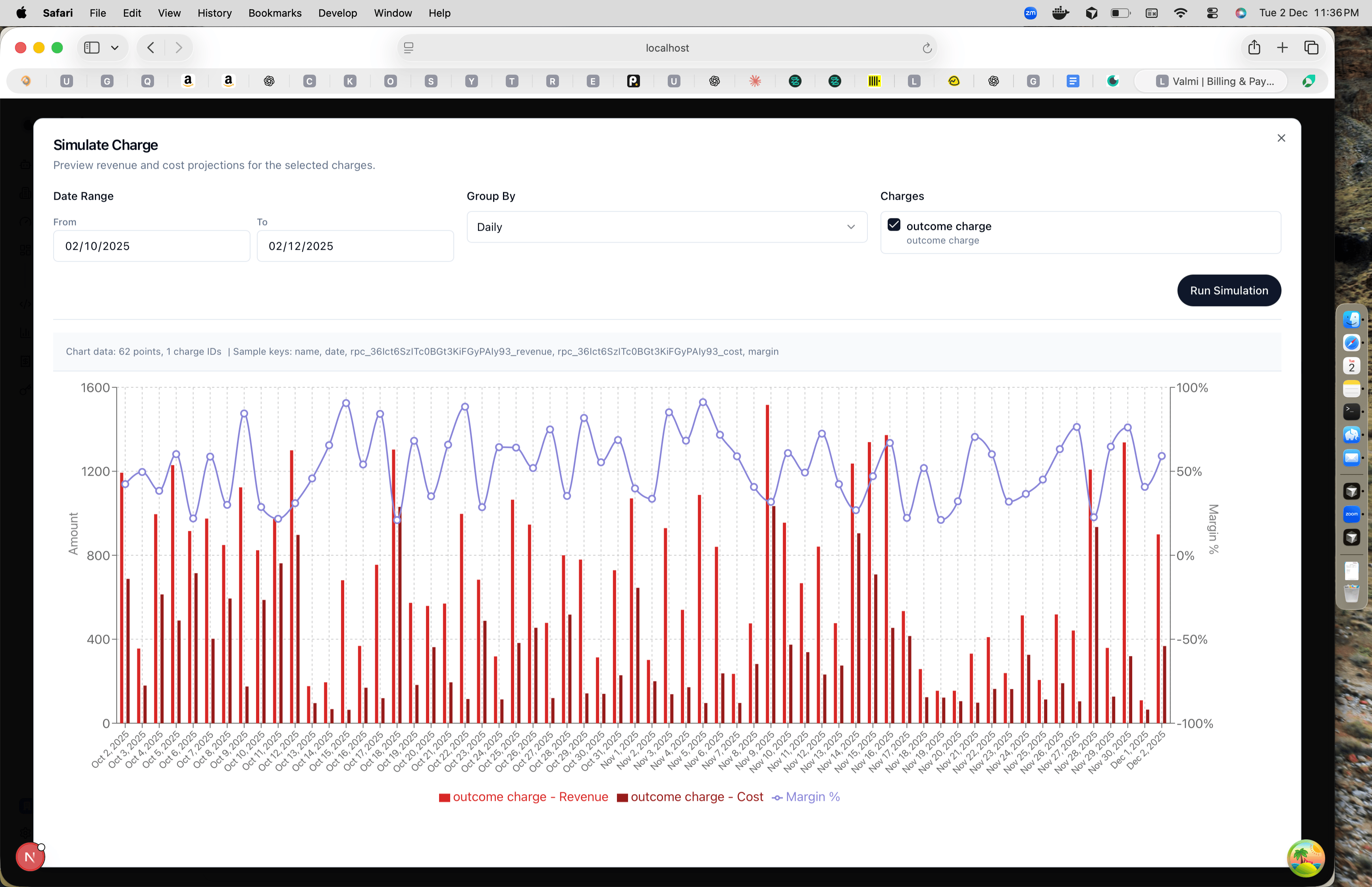Go forward in Safari history

179,48
